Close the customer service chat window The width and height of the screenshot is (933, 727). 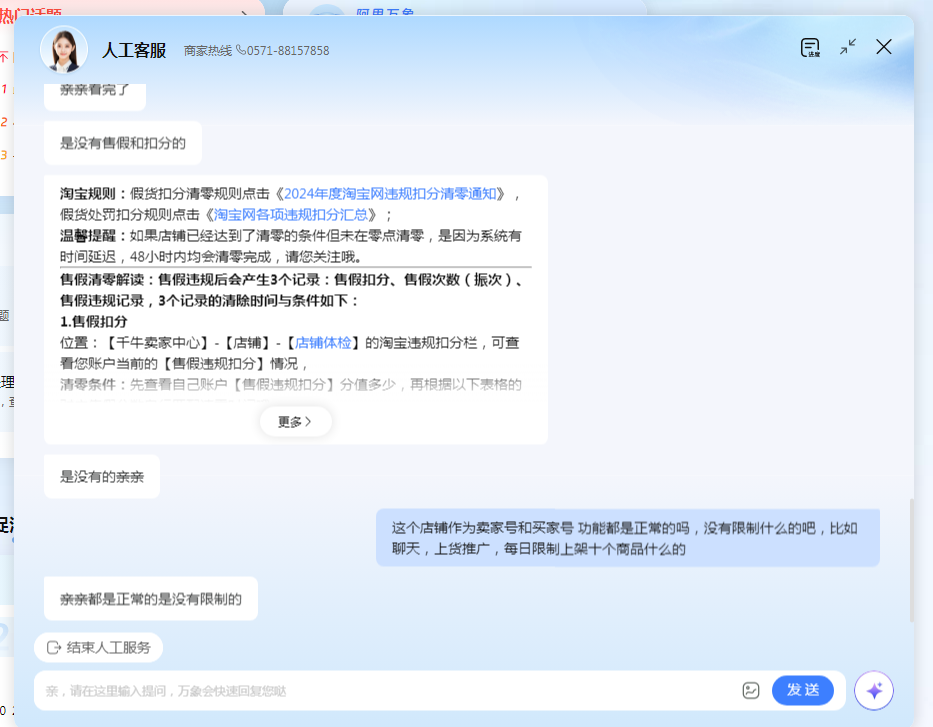click(x=884, y=47)
